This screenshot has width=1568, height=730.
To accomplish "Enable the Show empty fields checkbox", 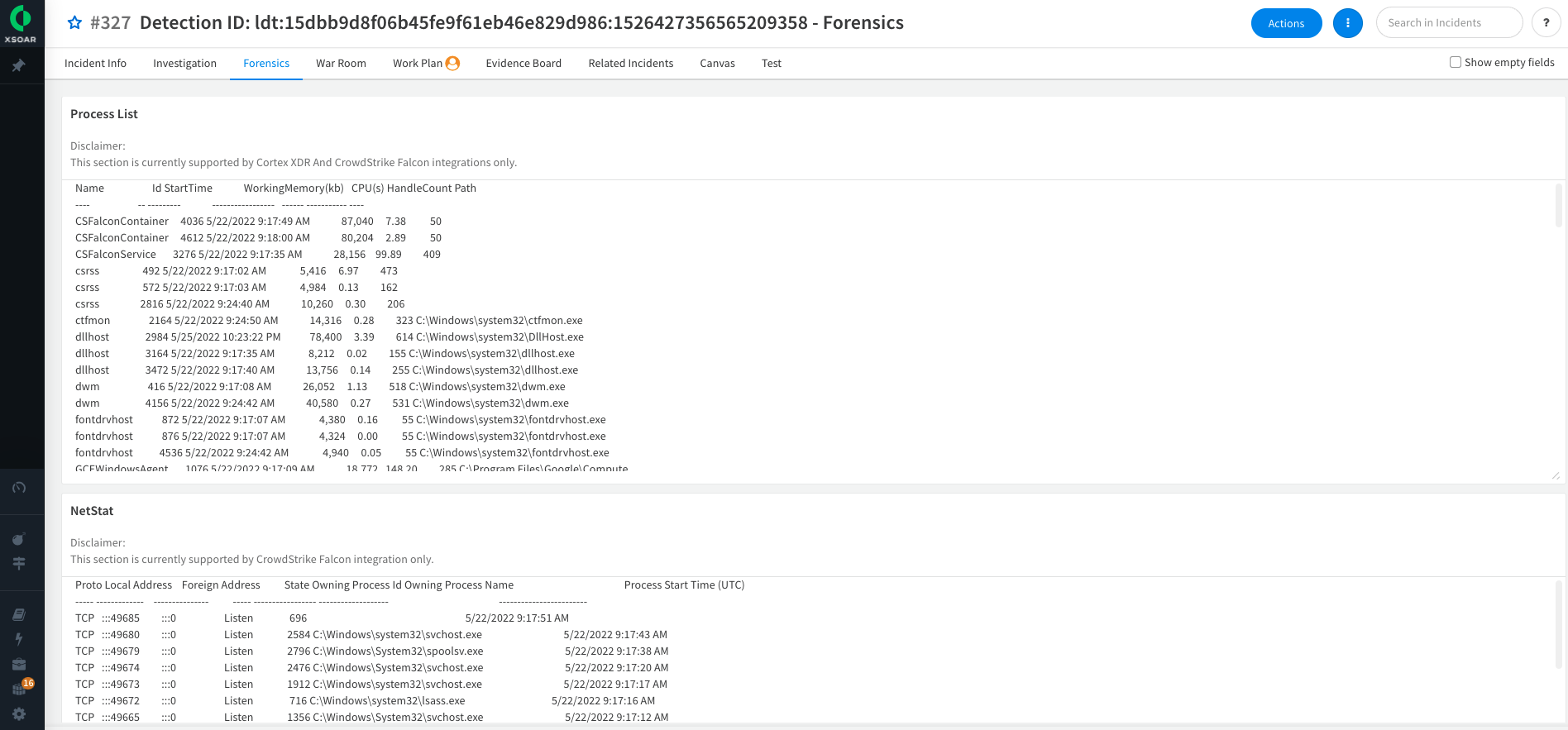I will pos(1455,62).
